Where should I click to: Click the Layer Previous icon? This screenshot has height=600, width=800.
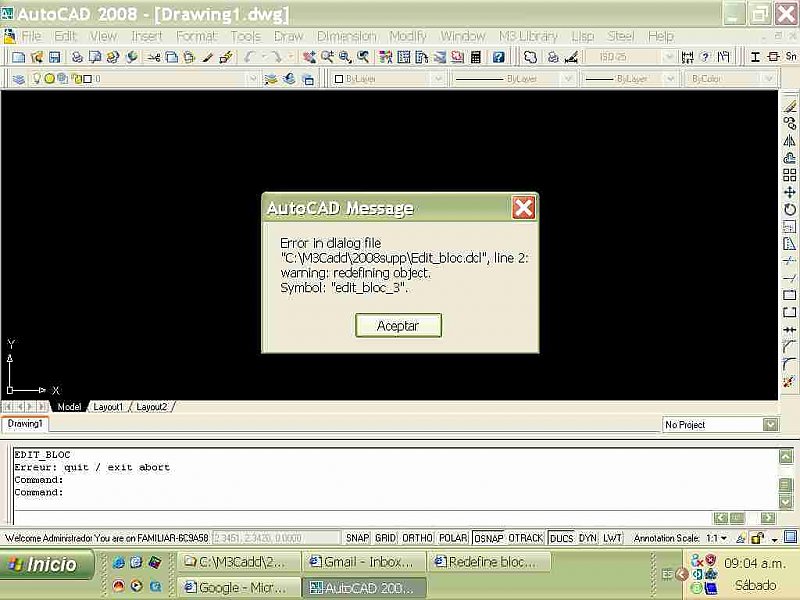[x=289, y=79]
